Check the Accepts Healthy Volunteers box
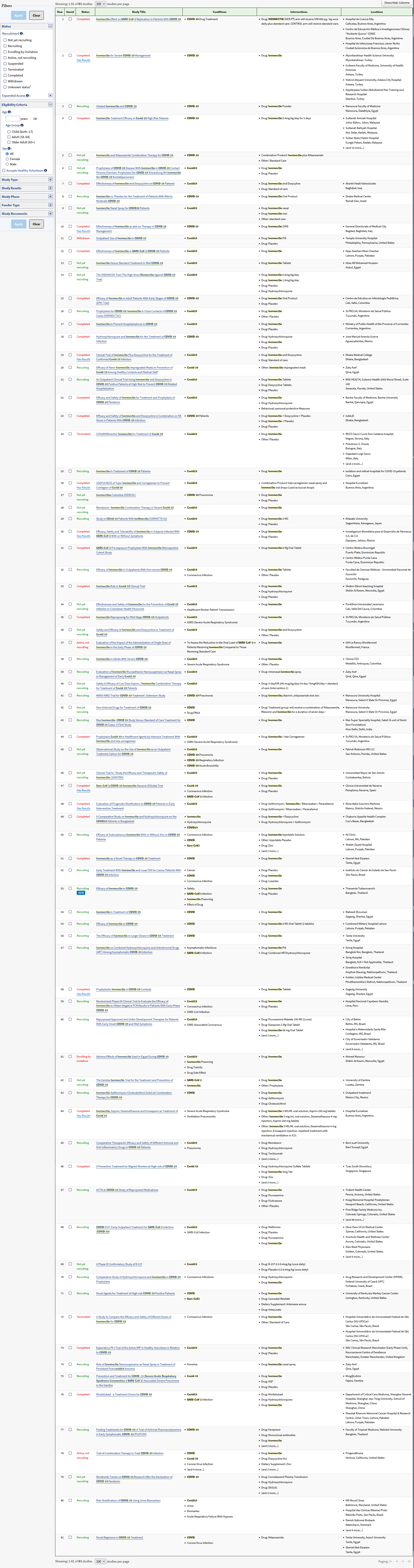 point(4,171)
